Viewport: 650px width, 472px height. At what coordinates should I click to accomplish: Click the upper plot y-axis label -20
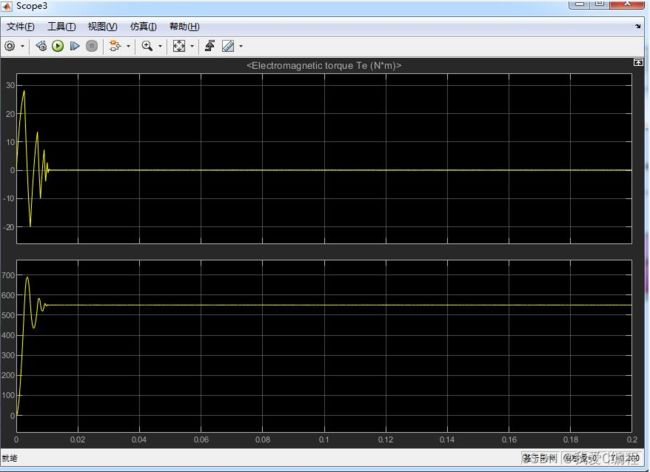pyautogui.click(x=9, y=227)
